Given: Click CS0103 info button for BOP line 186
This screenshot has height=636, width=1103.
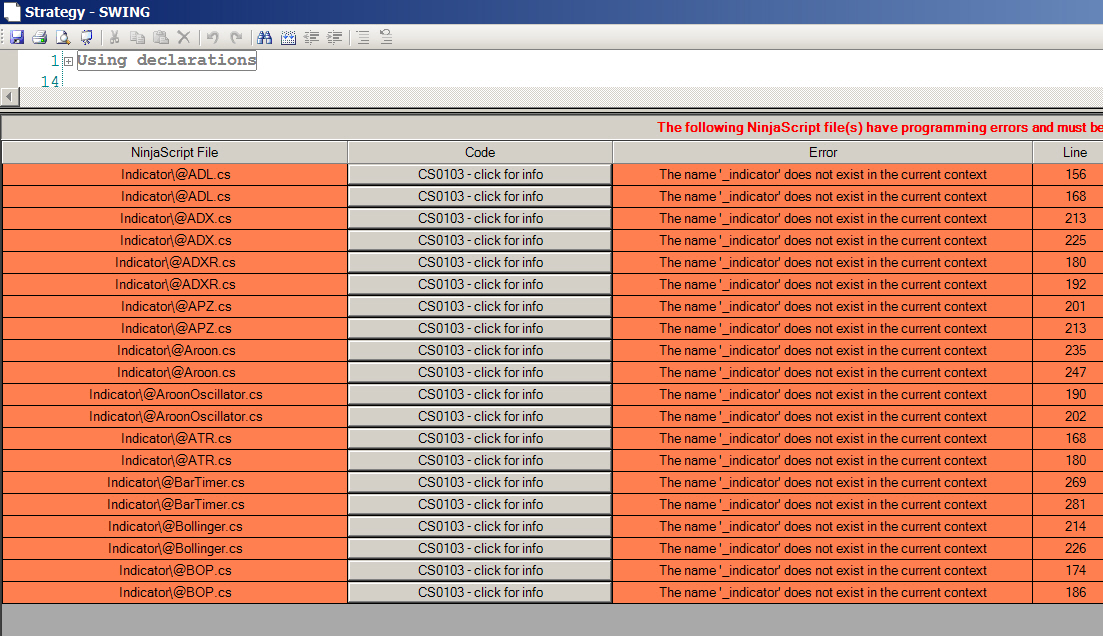Looking at the screenshot, I should (480, 592).
